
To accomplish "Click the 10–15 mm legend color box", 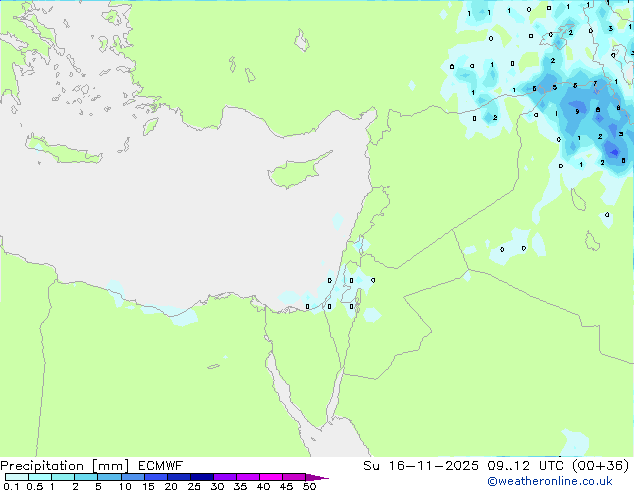I will tap(133, 477).
